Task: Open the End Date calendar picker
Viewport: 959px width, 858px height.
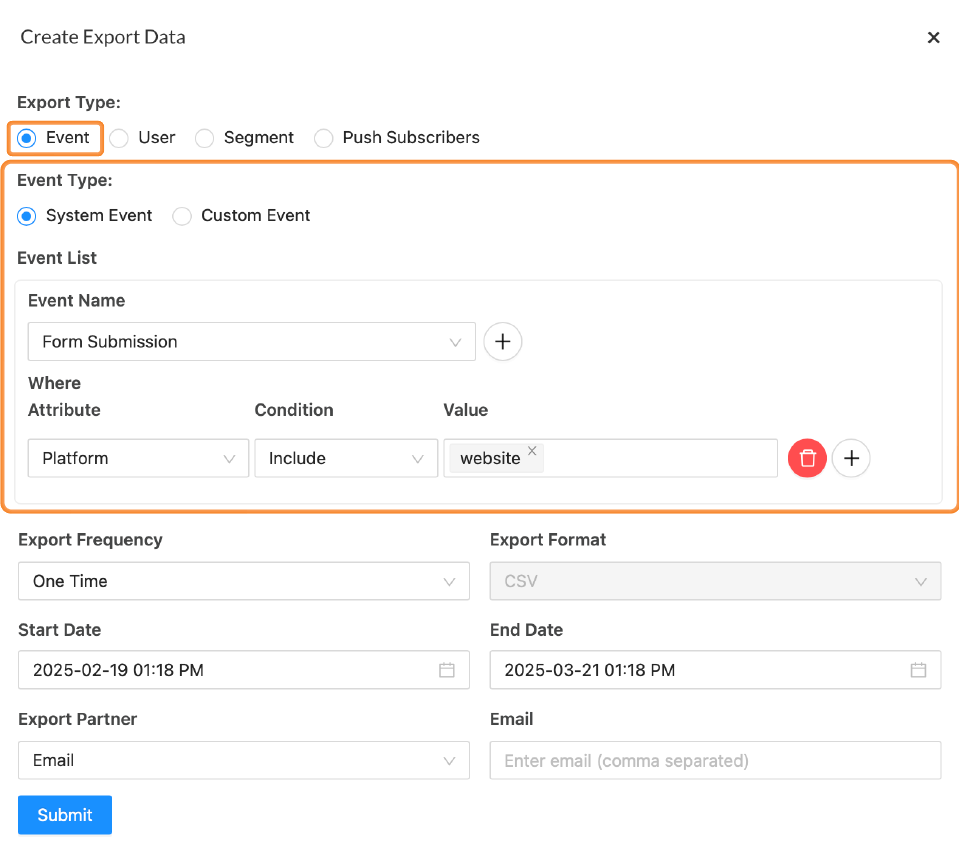Action: (919, 670)
